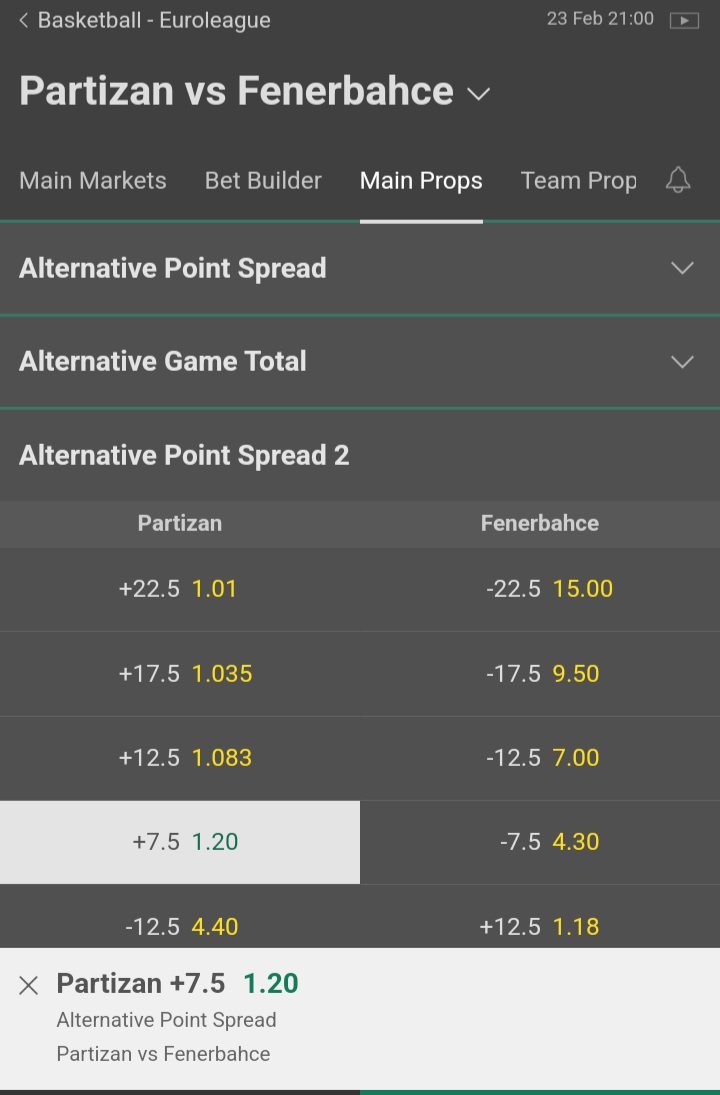Pick Partizan +17.5 at 1.035

pyautogui.click(x=180, y=674)
